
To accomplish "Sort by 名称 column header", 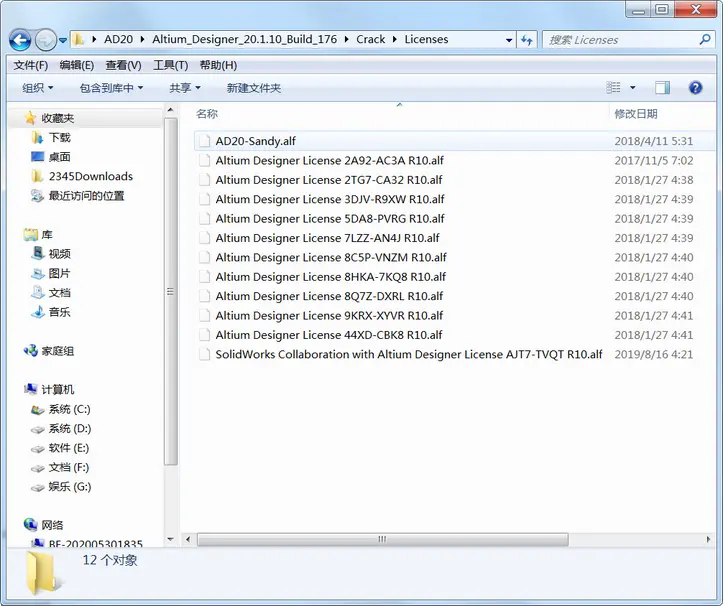I will (x=207, y=114).
